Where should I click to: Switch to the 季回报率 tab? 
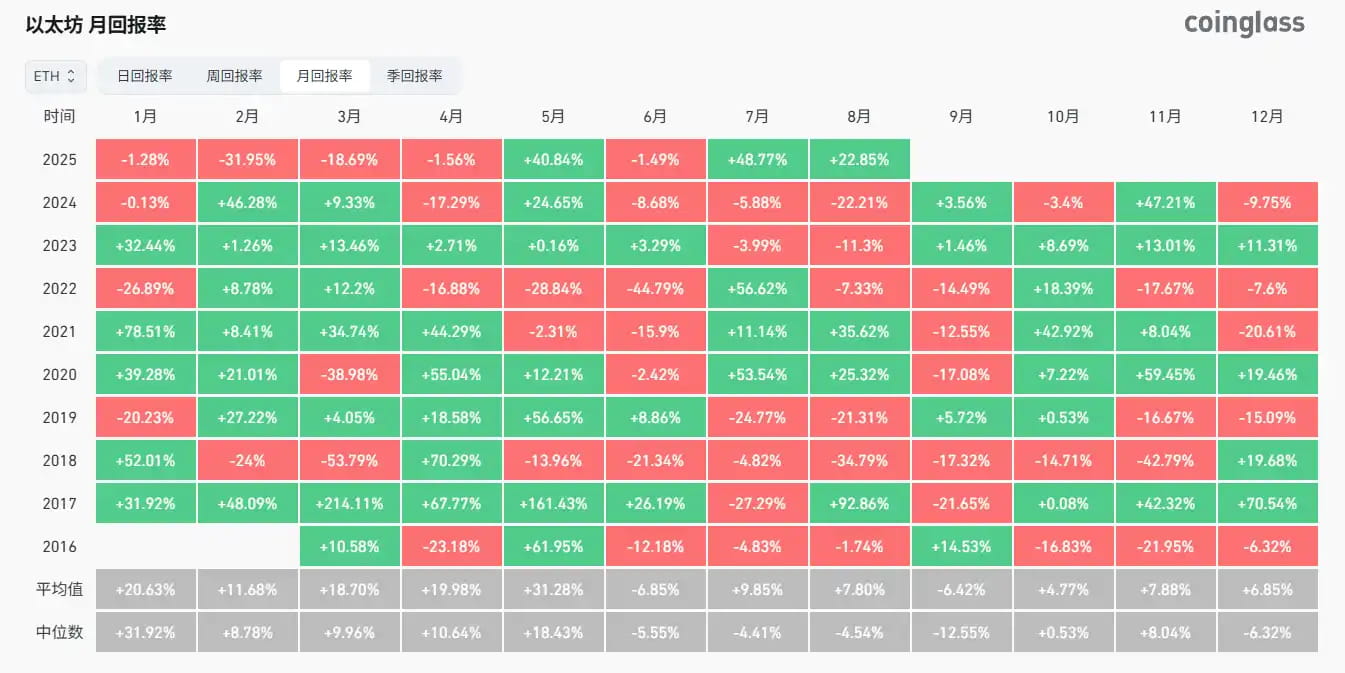pos(414,76)
